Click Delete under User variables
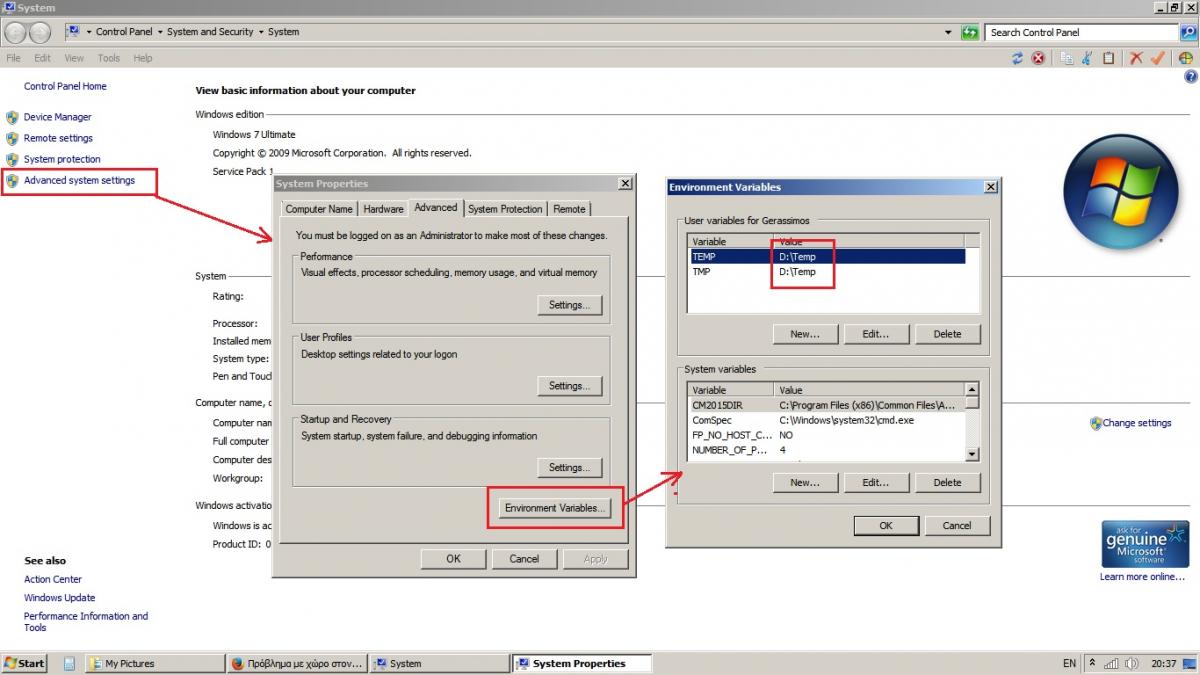Image resolution: width=1200 pixels, height=675 pixels. (947, 334)
